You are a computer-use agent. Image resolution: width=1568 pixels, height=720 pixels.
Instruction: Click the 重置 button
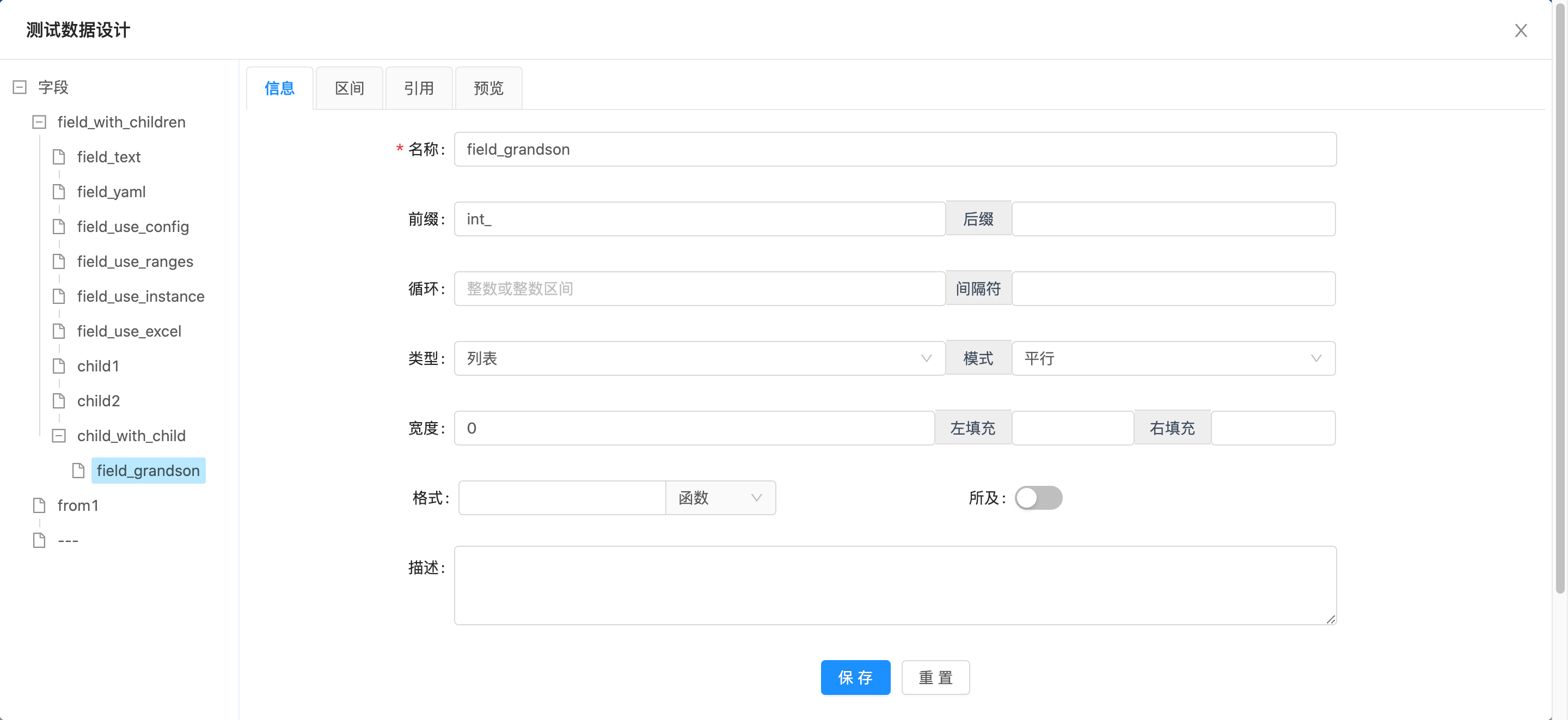935,678
